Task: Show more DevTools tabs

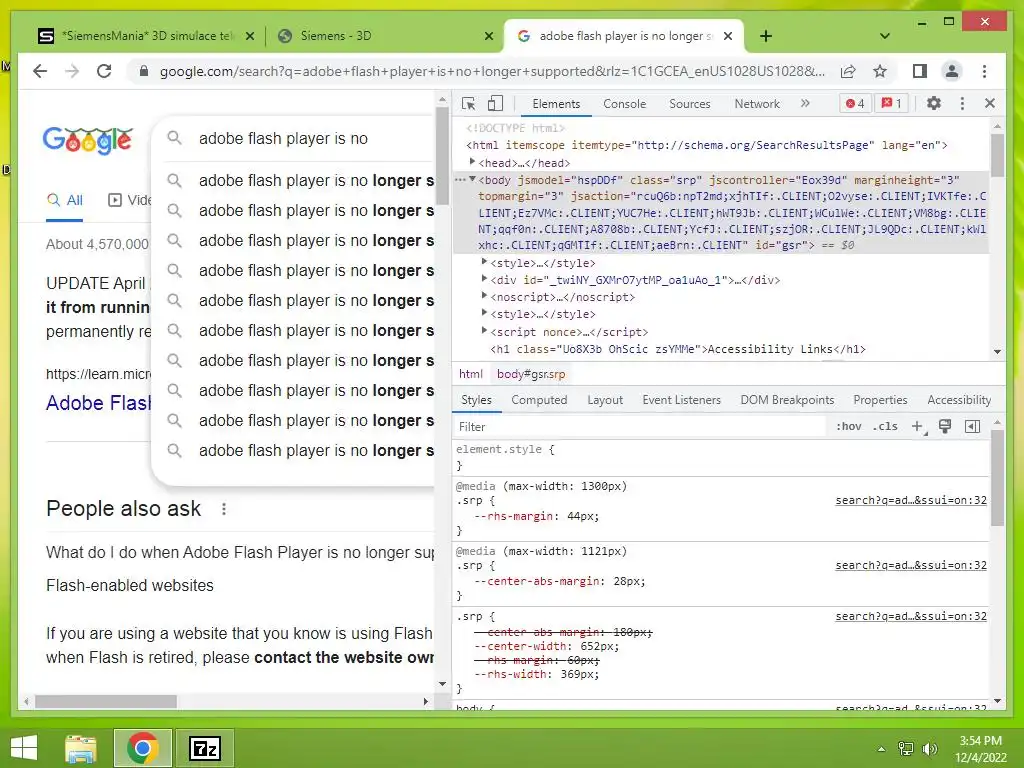Action: [805, 103]
